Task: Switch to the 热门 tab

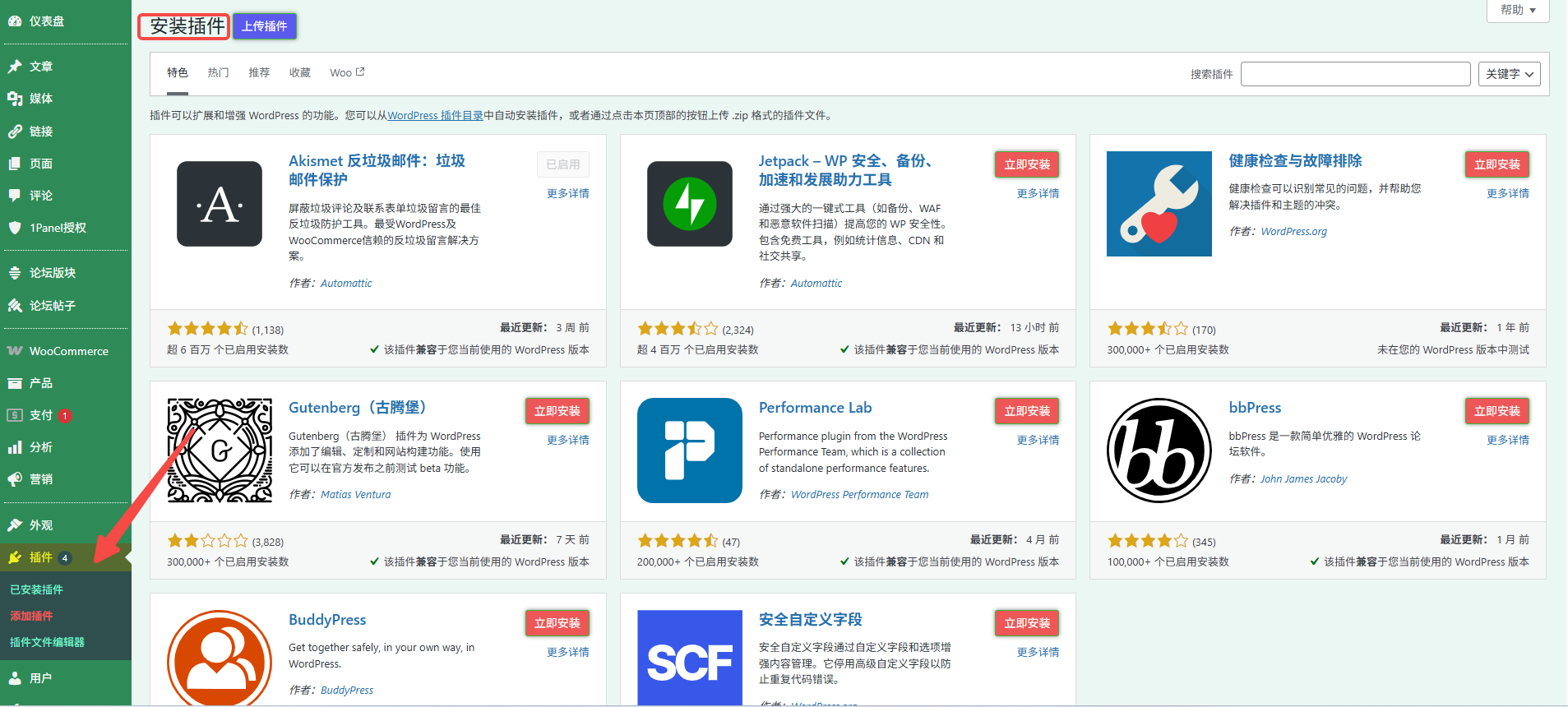Action: pyautogui.click(x=218, y=73)
